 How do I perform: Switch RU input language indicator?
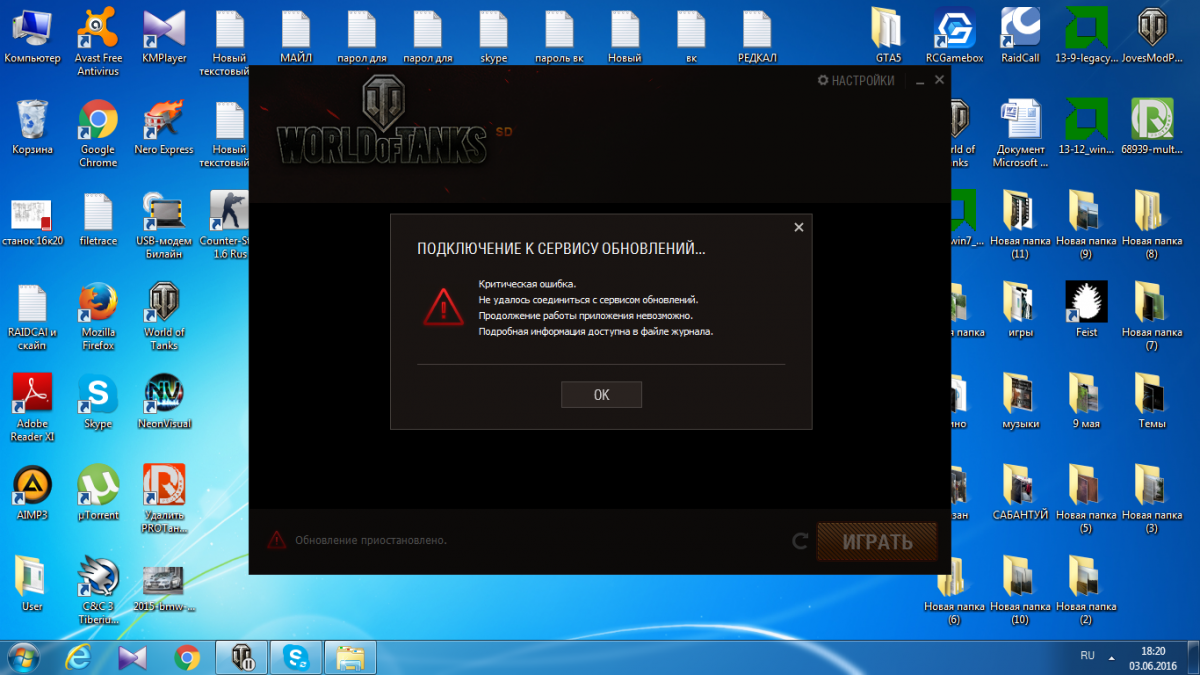[1087, 656]
